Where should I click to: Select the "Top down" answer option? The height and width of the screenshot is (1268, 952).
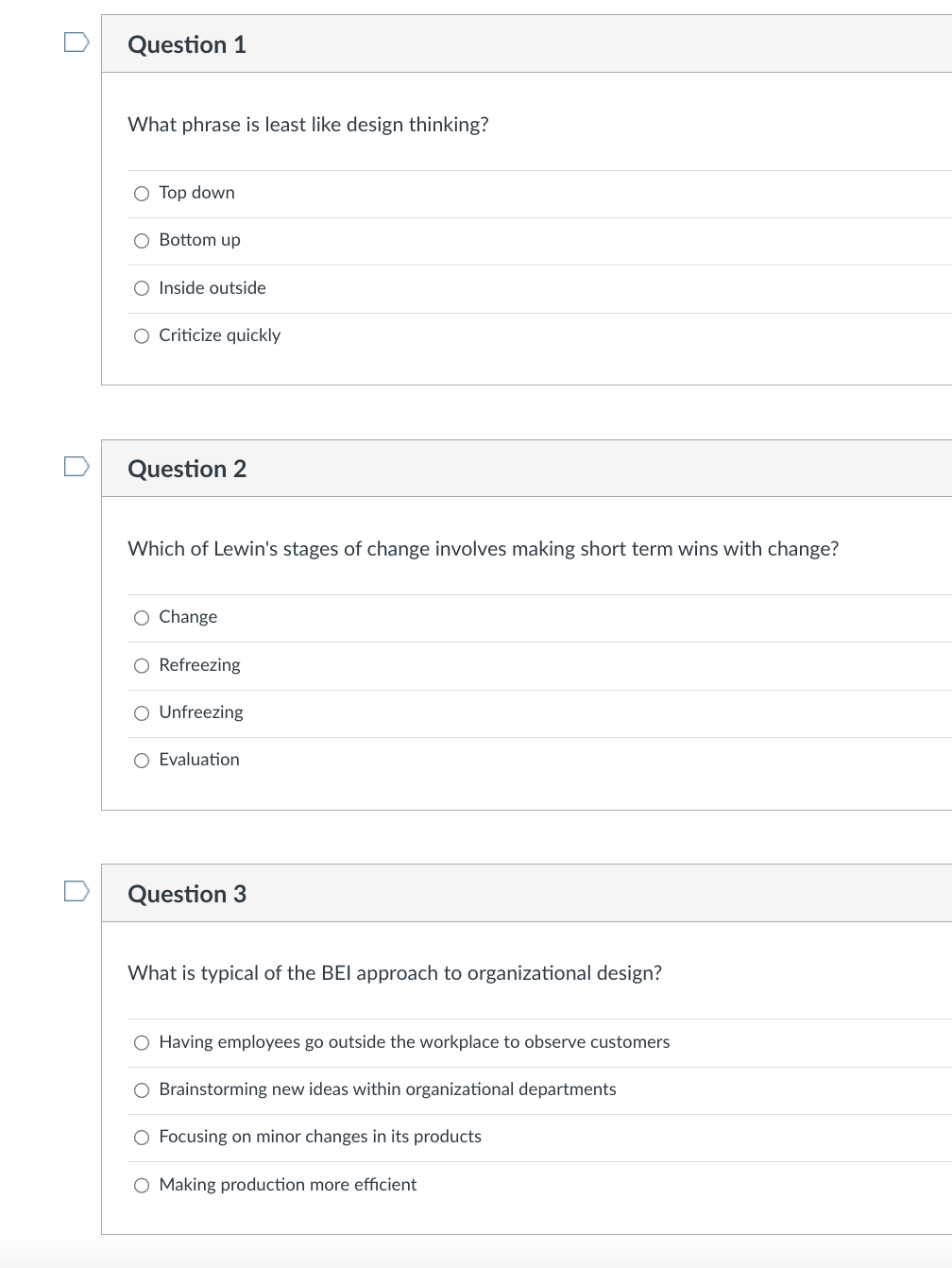click(x=141, y=193)
